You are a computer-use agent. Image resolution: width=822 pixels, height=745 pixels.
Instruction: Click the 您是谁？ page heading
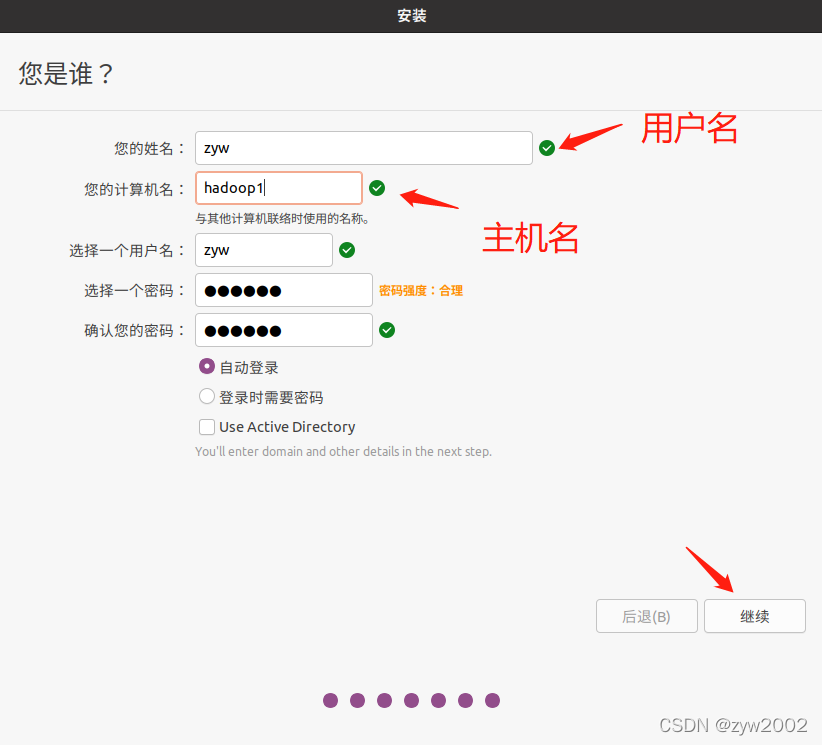[x=67, y=73]
